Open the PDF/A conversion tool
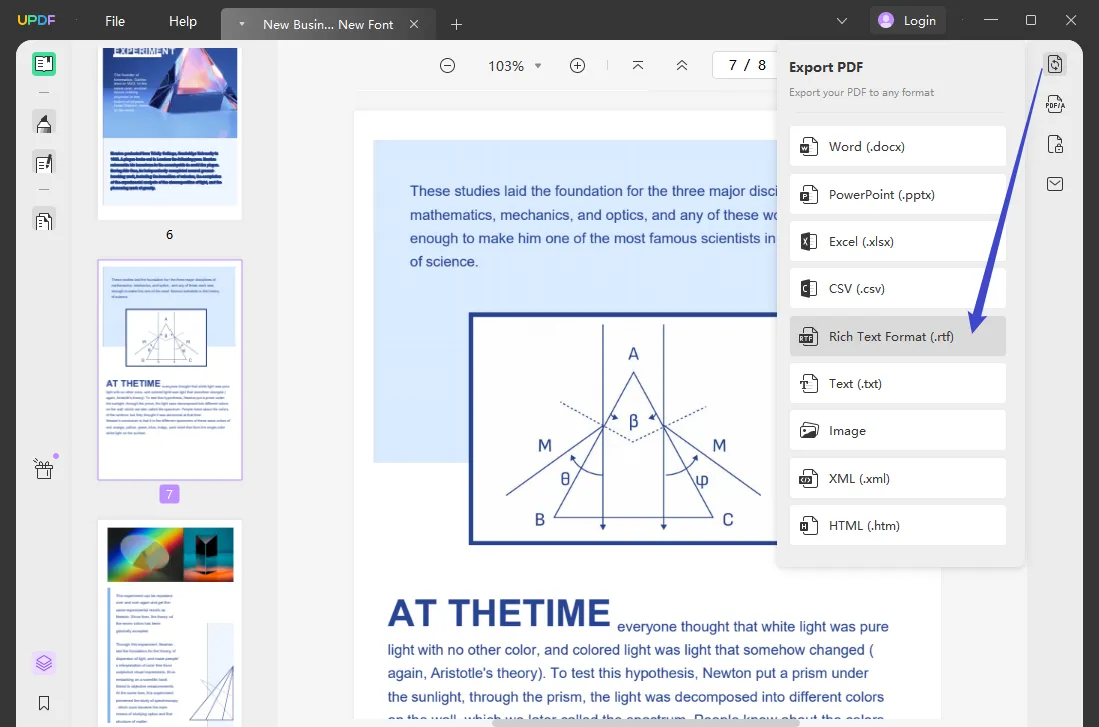Screen dimensions: 1099x727 point(1055,104)
